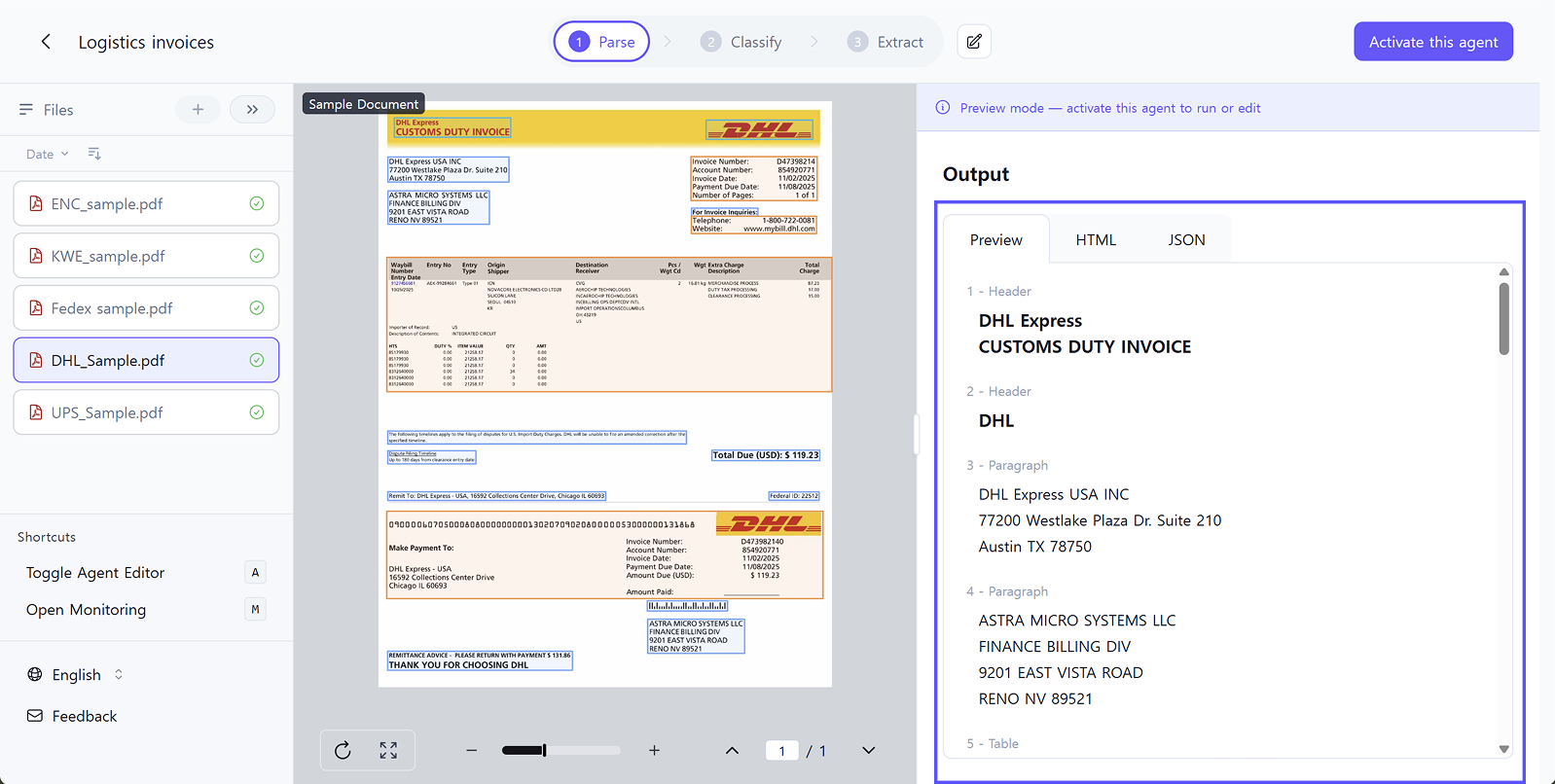Click the '3 - Paragraph' section label

1007,465
